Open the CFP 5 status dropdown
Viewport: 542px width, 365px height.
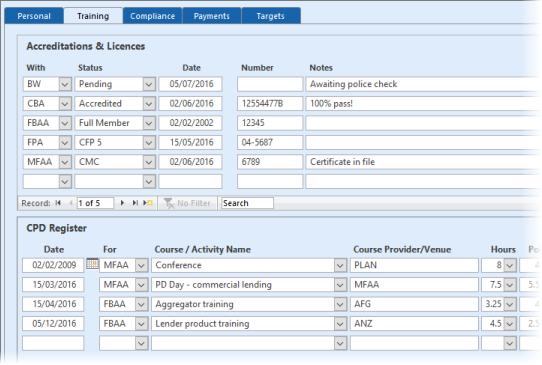click(x=149, y=142)
